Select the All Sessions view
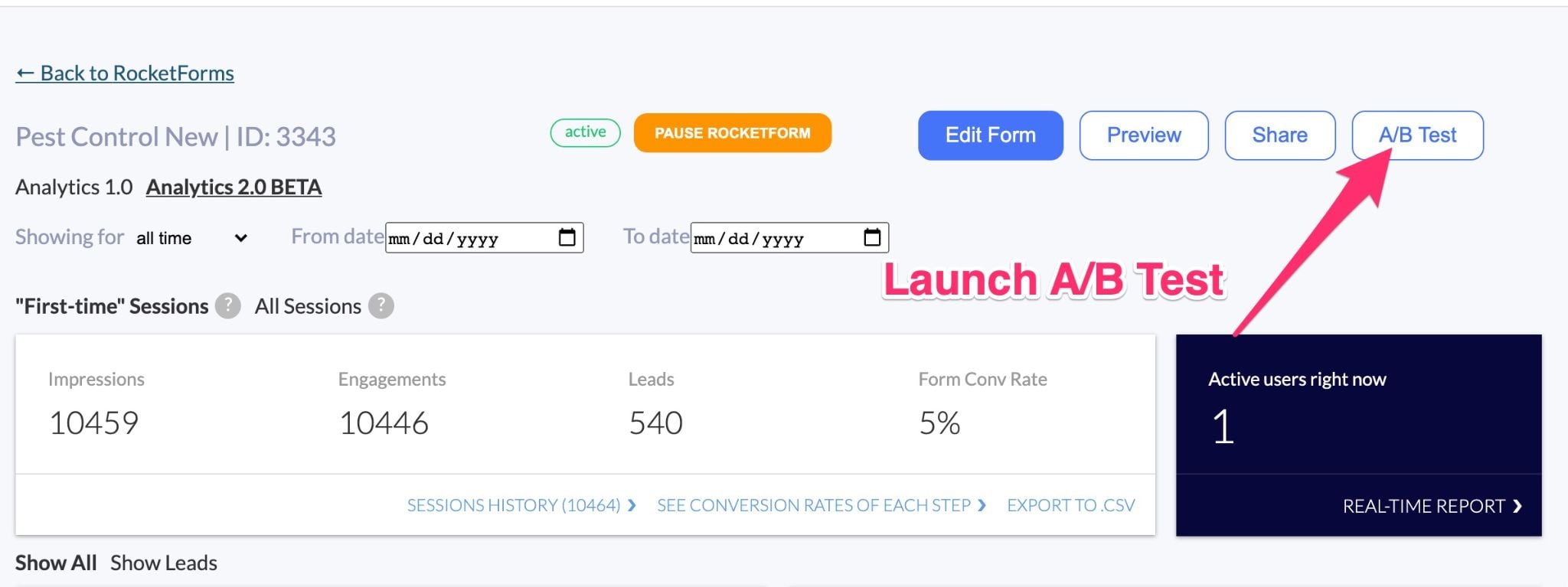This screenshot has width=1568, height=587. click(308, 306)
